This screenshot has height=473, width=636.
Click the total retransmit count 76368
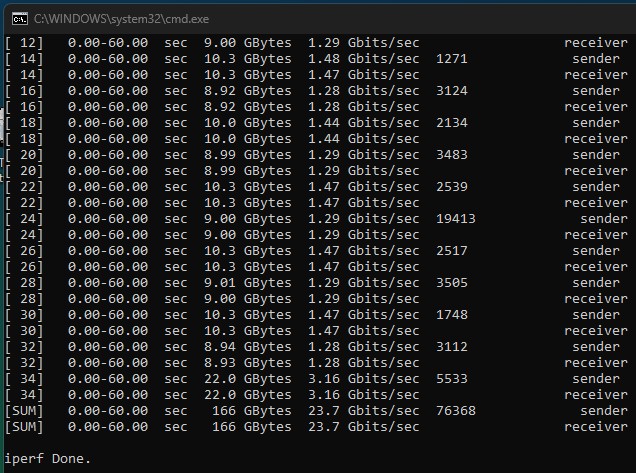click(x=456, y=411)
